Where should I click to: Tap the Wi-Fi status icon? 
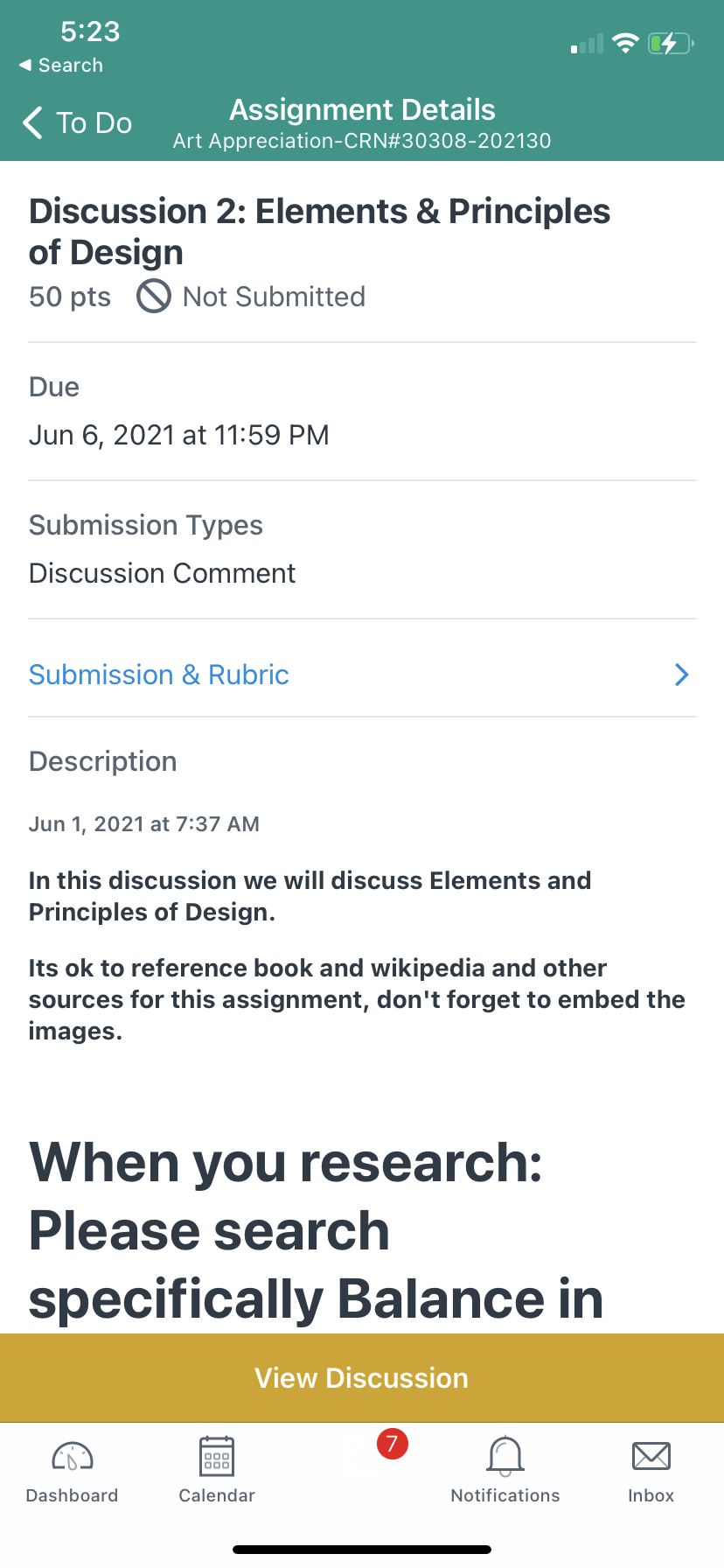[x=625, y=43]
